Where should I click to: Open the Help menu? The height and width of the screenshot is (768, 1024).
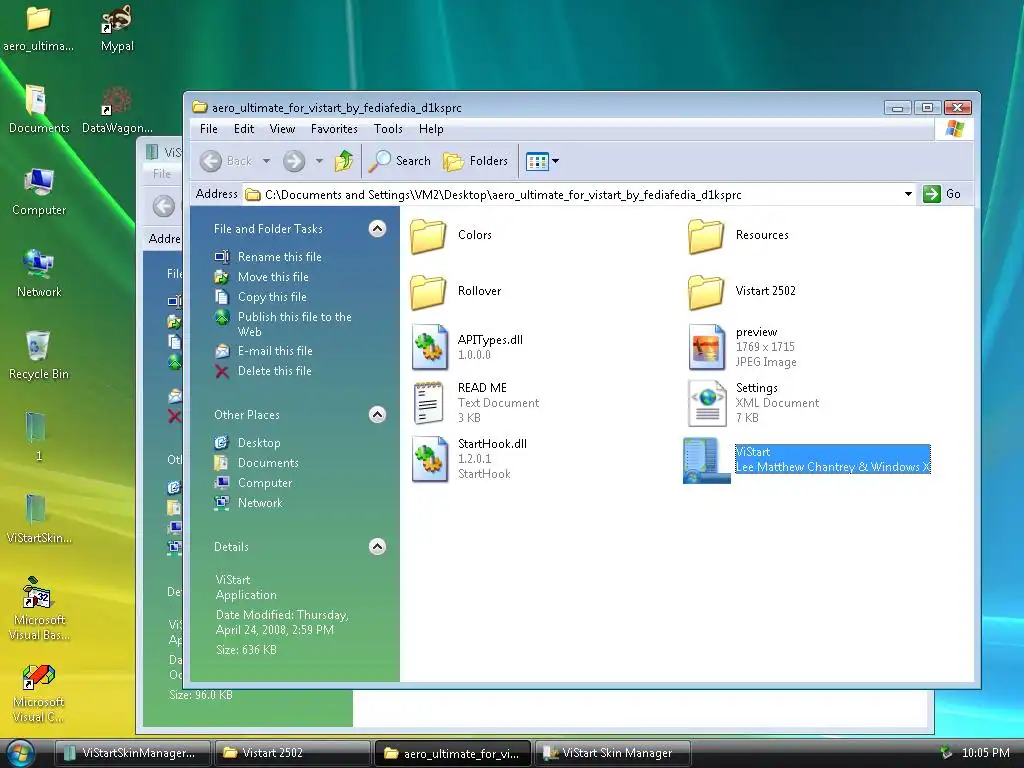[x=431, y=129]
